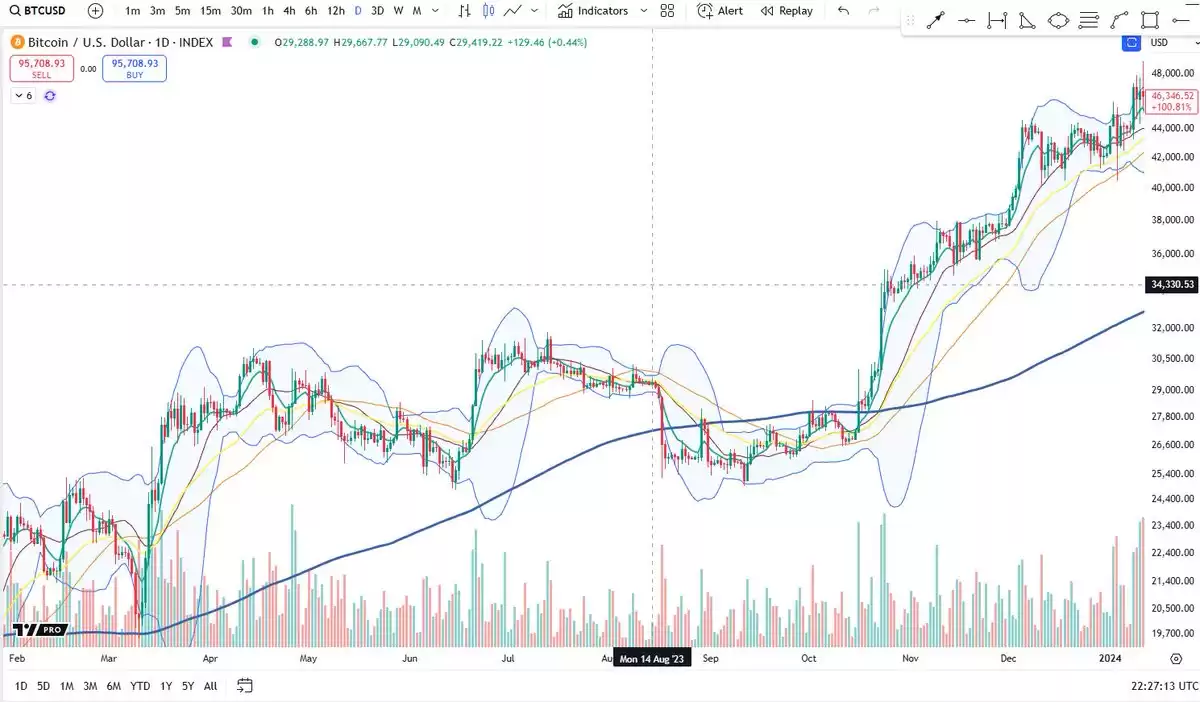Select the 6h interval
The image size is (1200, 702).
[x=311, y=10]
